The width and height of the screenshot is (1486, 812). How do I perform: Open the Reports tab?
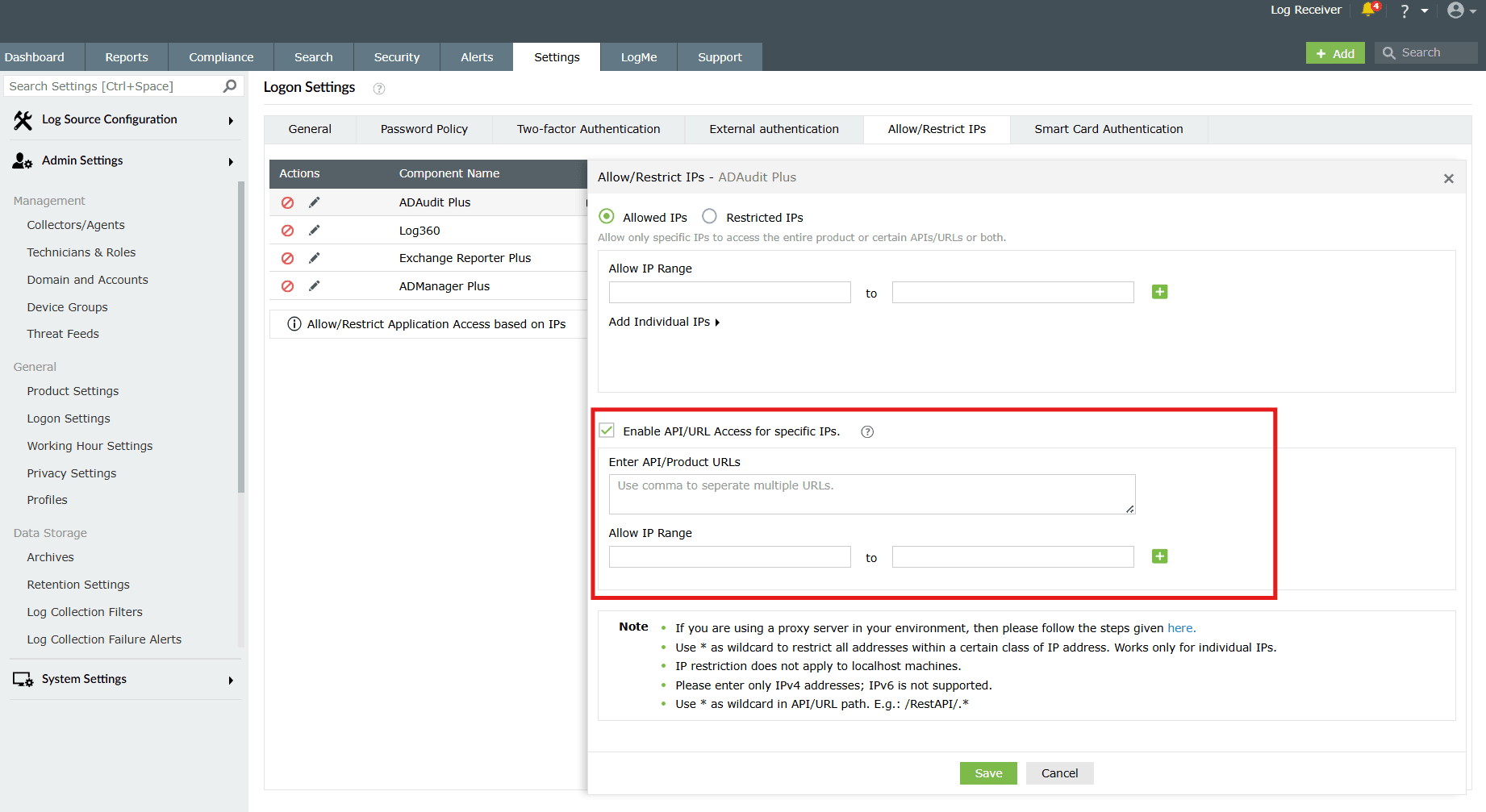(127, 57)
